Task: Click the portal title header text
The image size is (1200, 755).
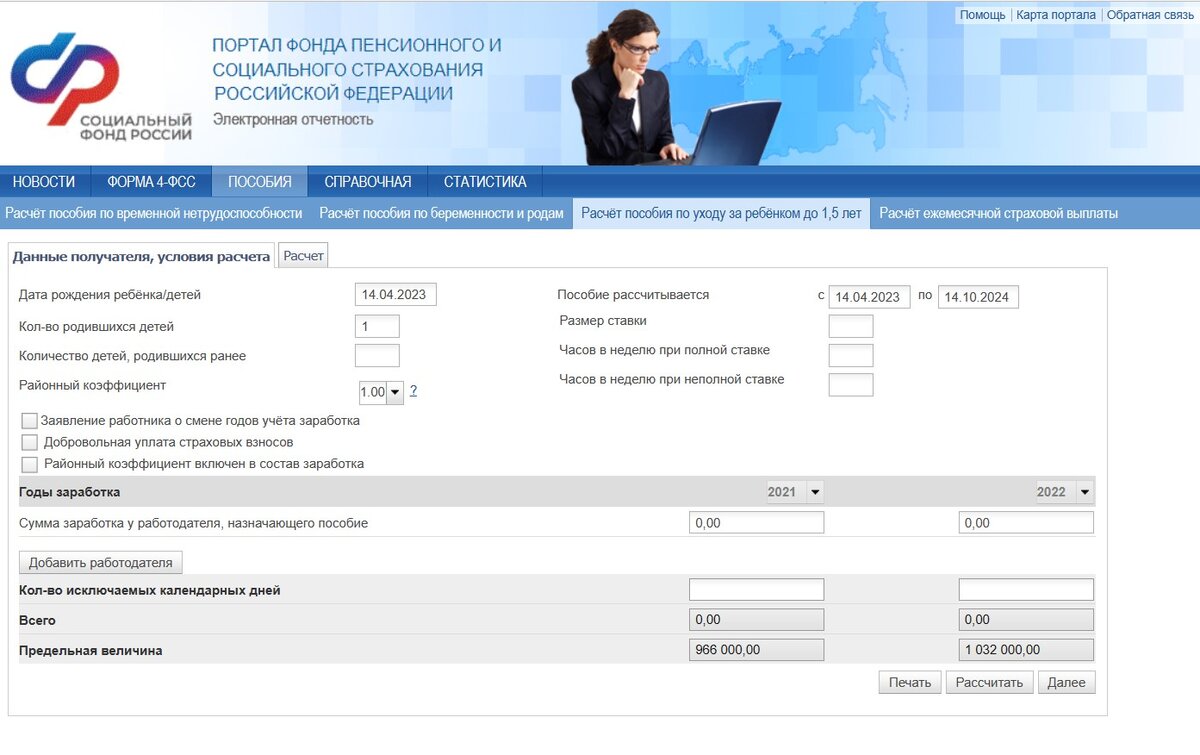Action: (357, 69)
